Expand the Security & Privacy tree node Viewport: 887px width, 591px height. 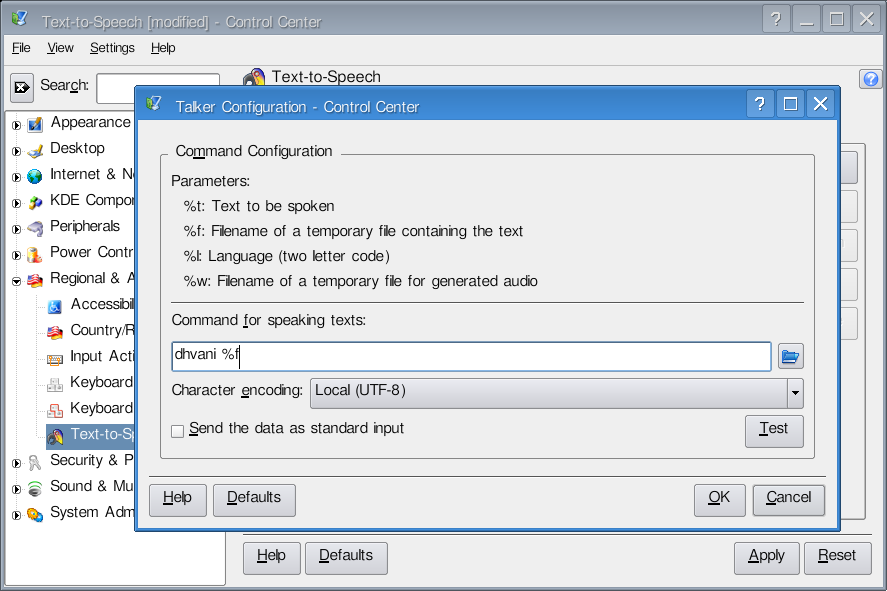(16, 463)
